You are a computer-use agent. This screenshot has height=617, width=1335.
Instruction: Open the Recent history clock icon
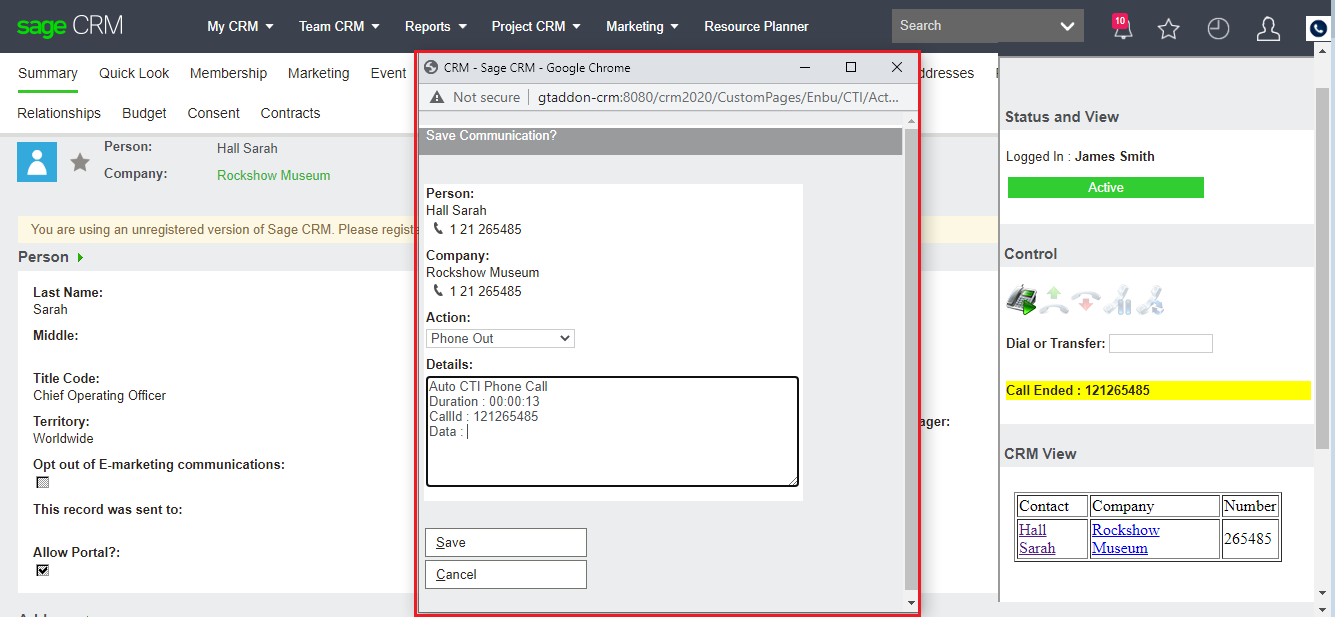[1218, 29]
